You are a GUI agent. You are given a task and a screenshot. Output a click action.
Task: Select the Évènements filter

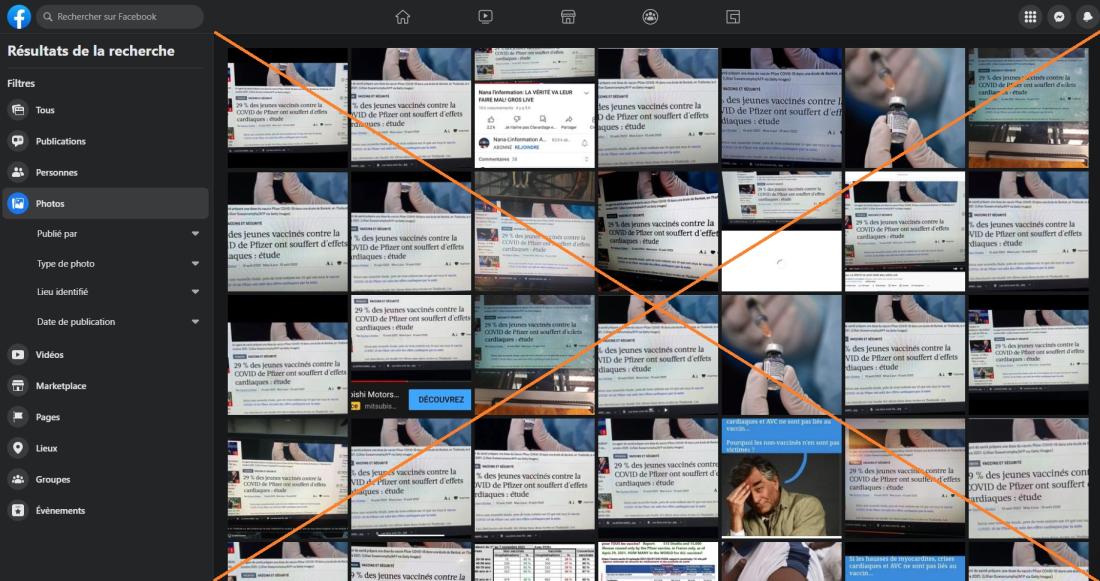coord(105,510)
